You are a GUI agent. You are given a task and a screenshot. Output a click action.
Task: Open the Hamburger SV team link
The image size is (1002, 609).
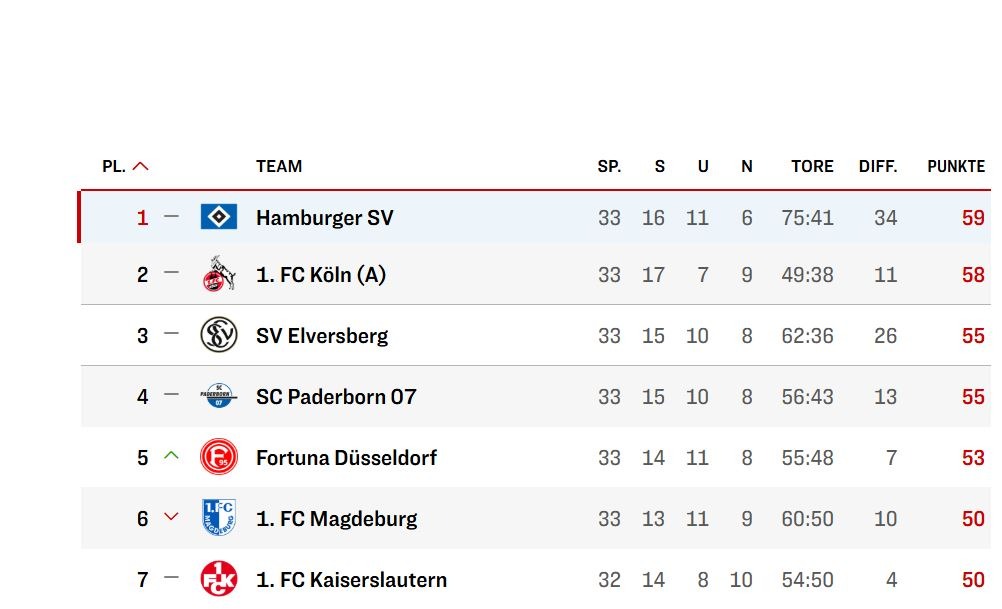tap(325, 218)
